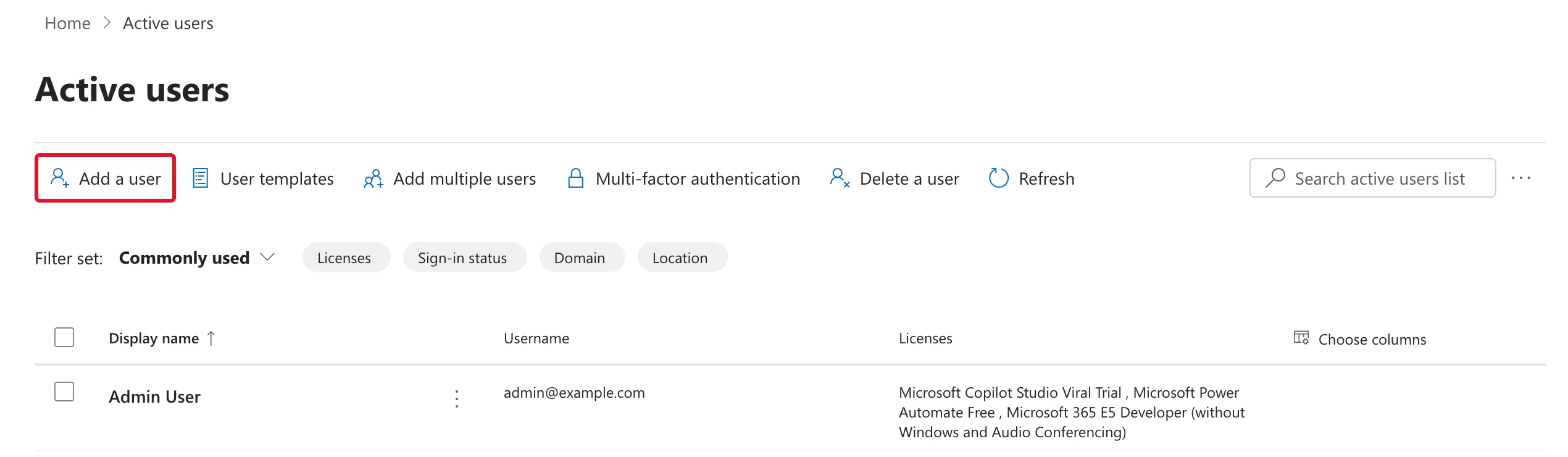The width and height of the screenshot is (1568, 457).
Task: Open the Location filter pill
Action: pyautogui.click(x=683, y=257)
